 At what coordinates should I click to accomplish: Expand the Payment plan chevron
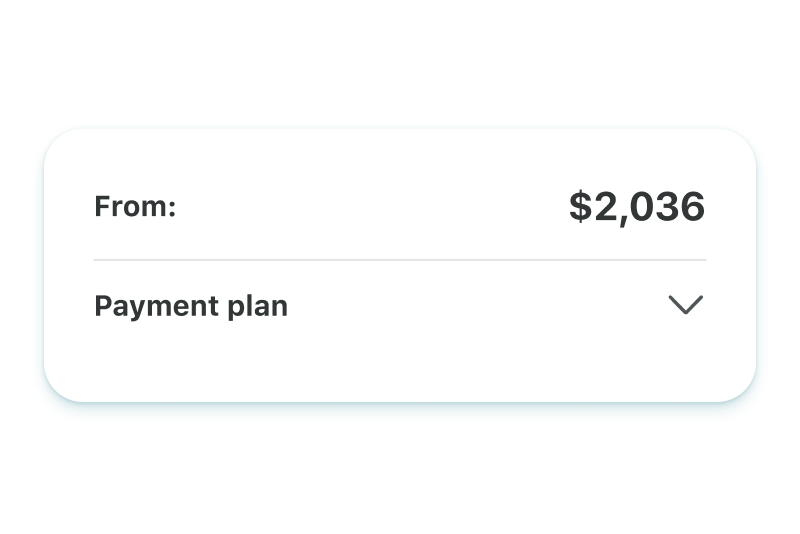(685, 305)
